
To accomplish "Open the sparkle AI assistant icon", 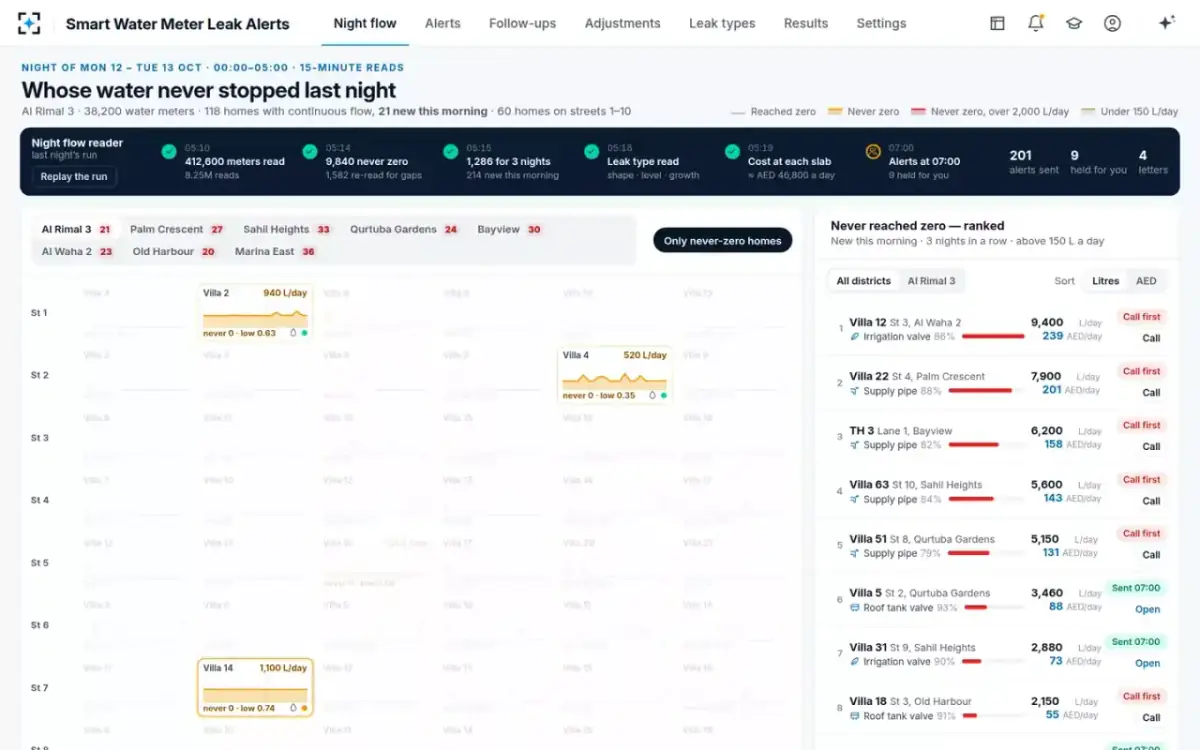I will click(x=1166, y=23).
